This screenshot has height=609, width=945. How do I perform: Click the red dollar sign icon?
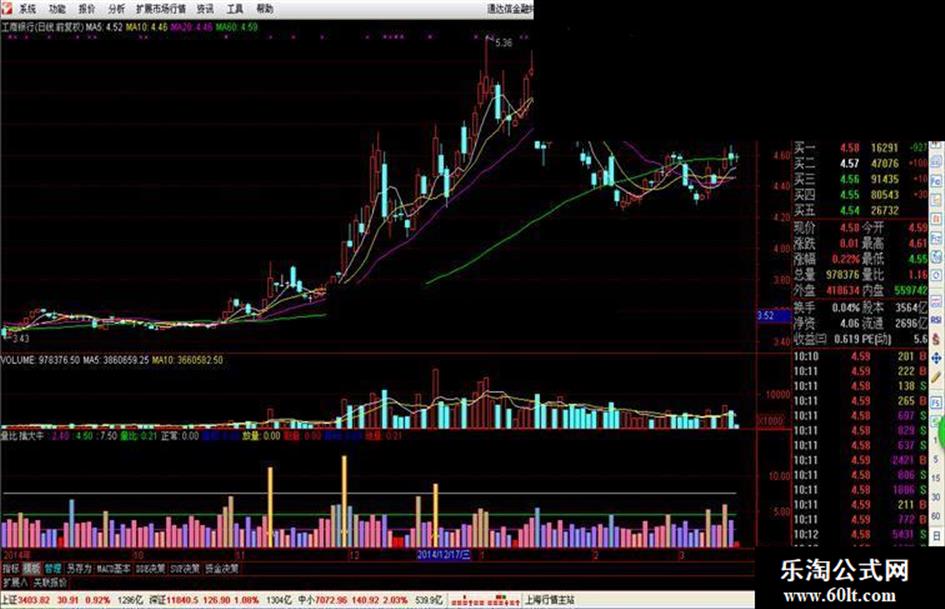(x=936, y=338)
